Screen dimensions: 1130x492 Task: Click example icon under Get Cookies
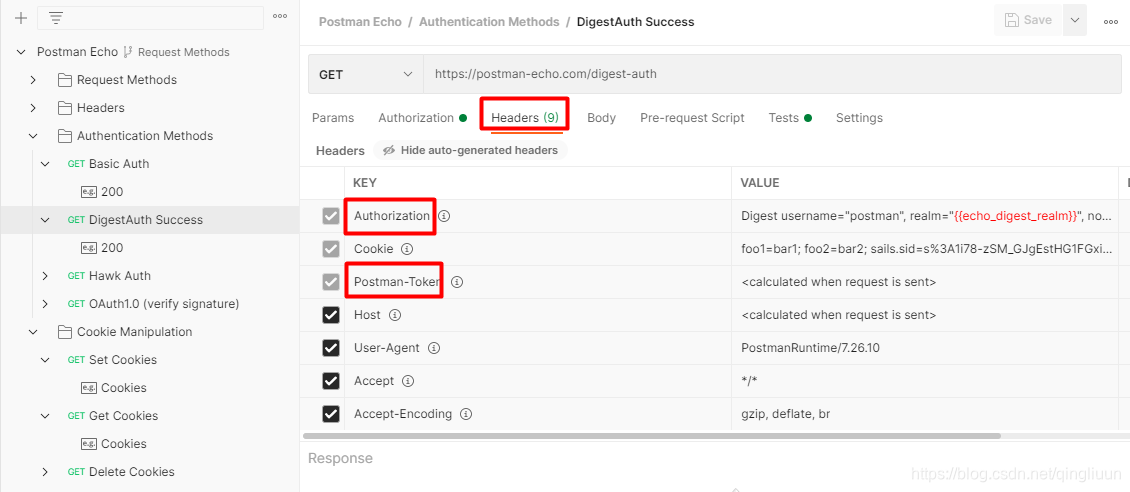[89, 444]
